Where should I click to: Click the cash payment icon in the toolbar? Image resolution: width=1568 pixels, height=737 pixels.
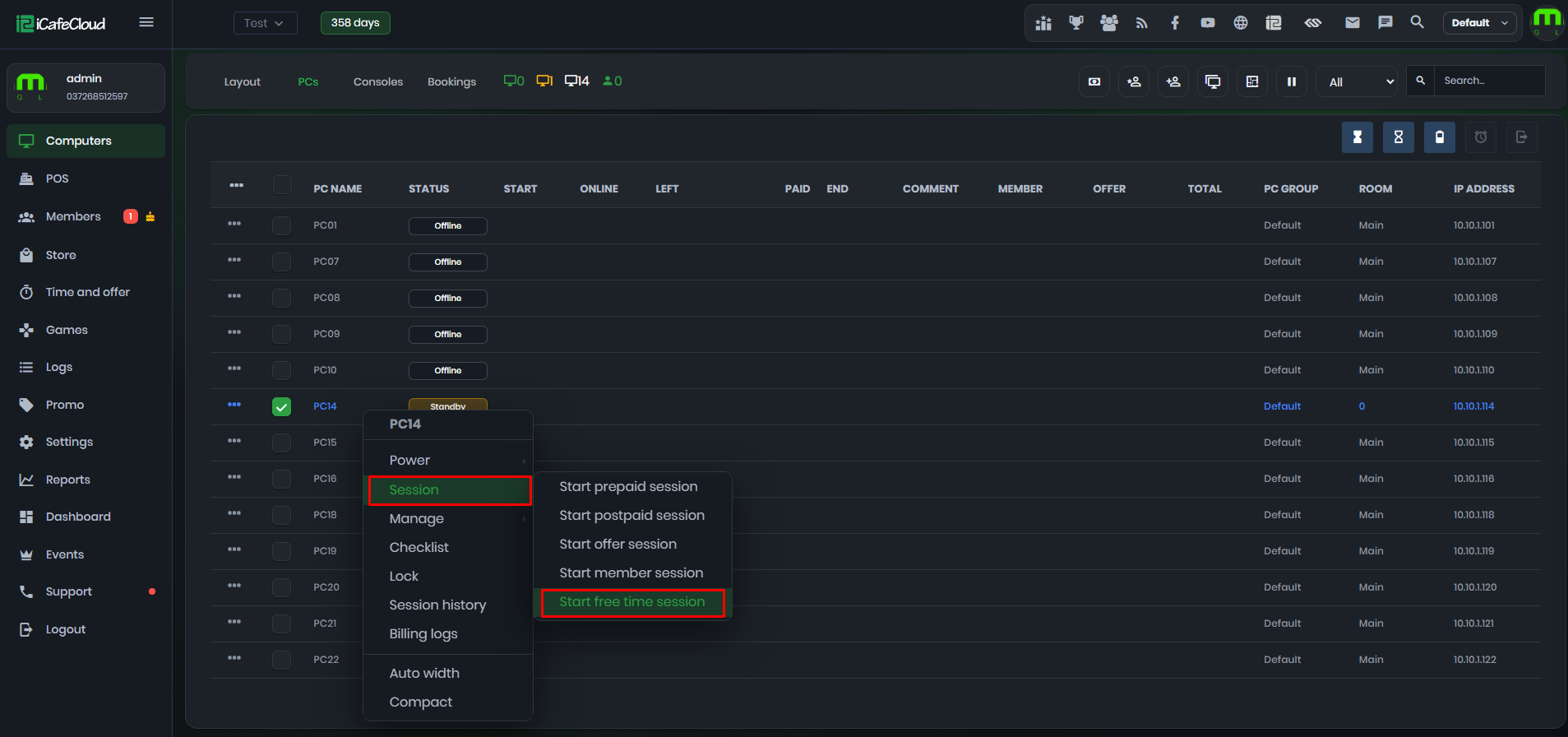pyautogui.click(x=1094, y=81)
